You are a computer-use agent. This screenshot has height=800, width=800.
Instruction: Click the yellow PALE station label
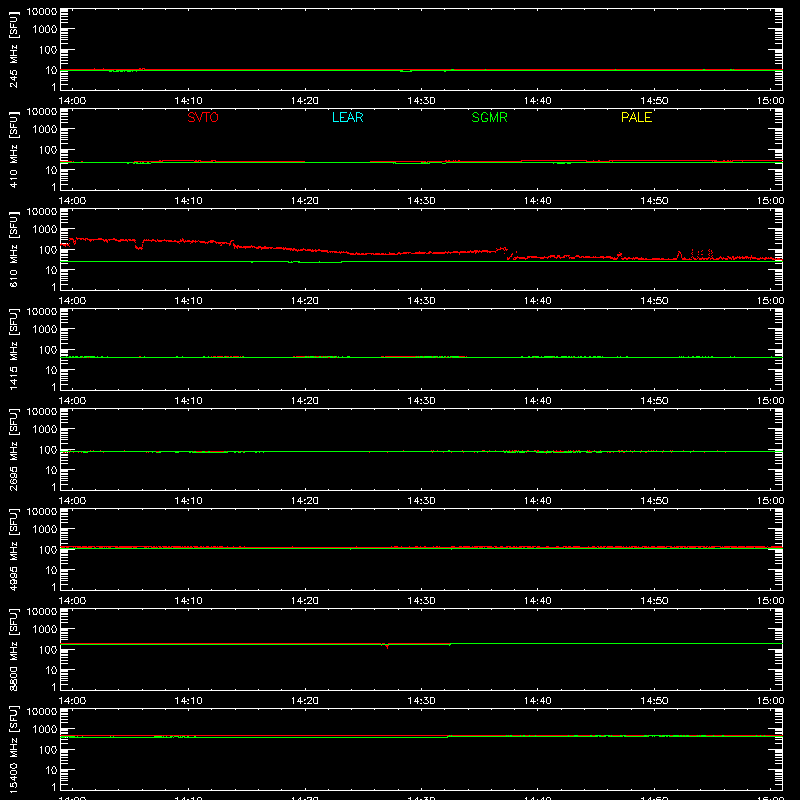tap(636, 117)
